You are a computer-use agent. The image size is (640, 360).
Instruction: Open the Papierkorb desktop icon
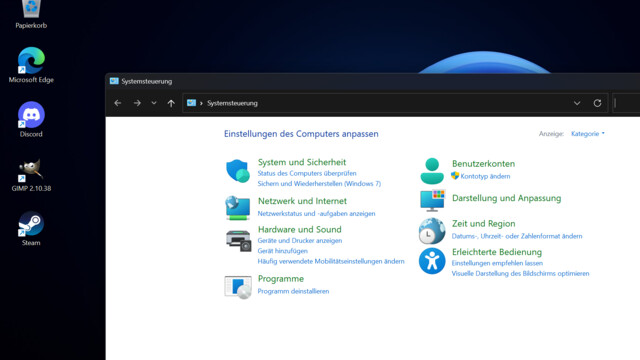pos(31,14)
